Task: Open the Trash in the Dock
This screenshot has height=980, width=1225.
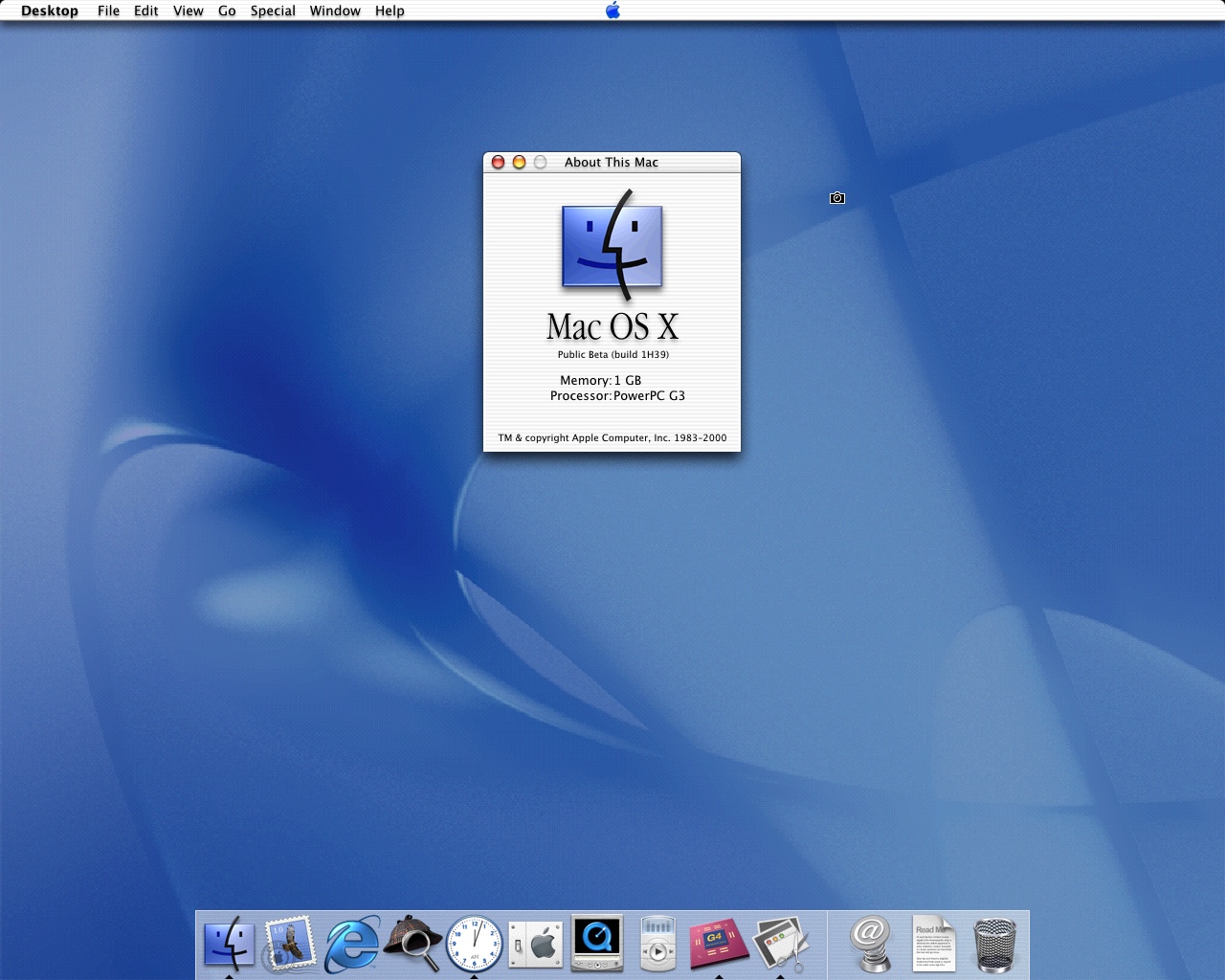Action: coord(995,946)
